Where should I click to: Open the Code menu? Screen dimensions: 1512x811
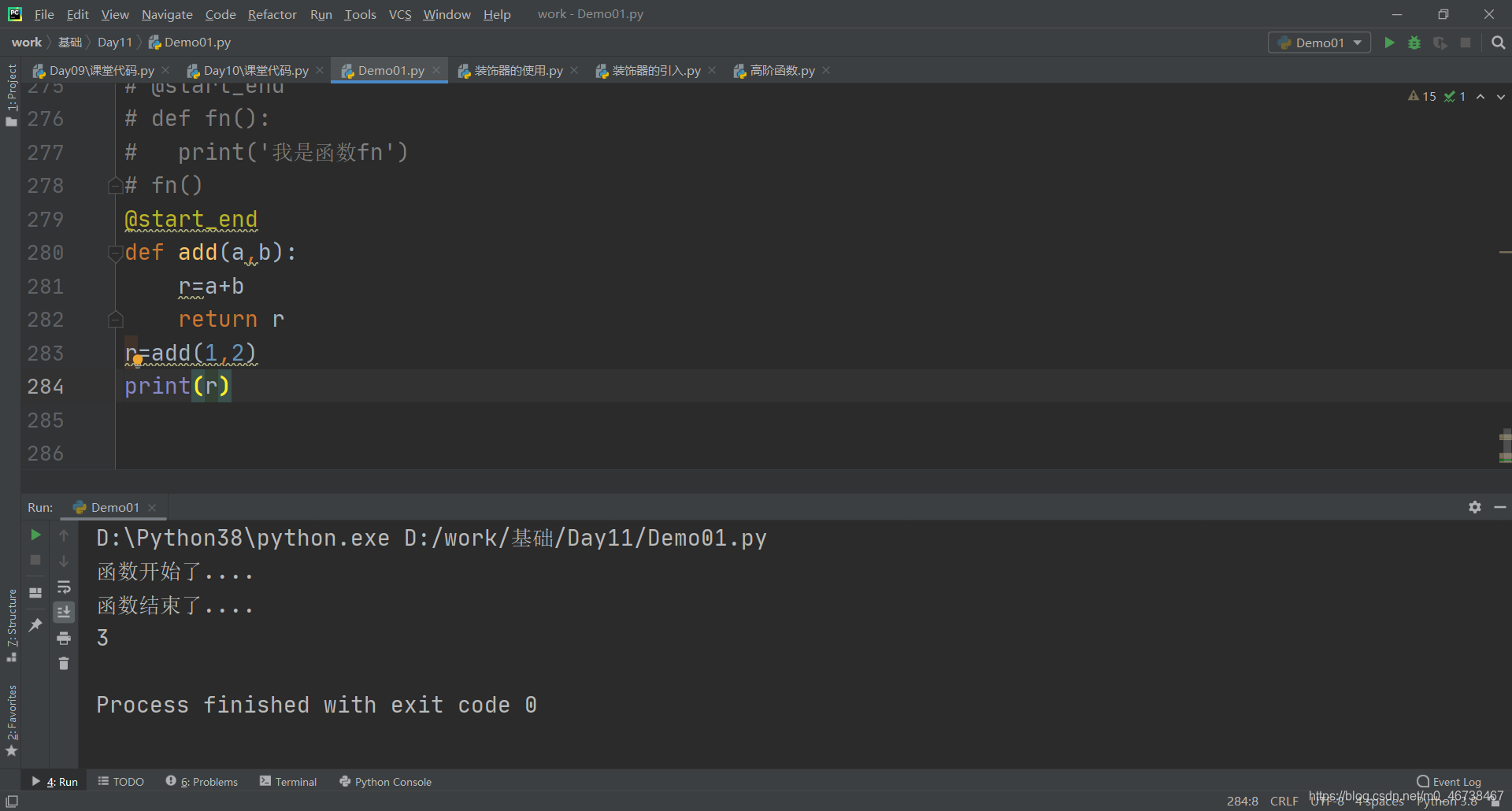click(x=220, y=14)
